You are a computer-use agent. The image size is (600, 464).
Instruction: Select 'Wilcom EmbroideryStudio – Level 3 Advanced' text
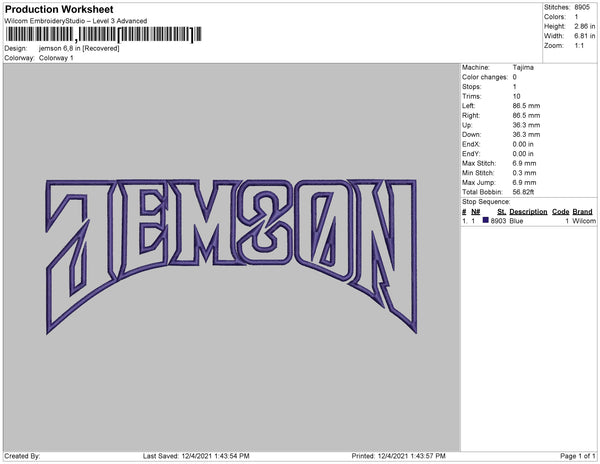(76, 21)
